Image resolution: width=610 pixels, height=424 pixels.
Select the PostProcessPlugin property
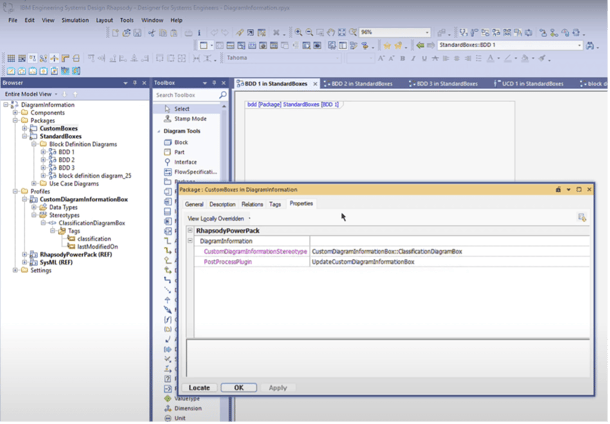point(228,262)
